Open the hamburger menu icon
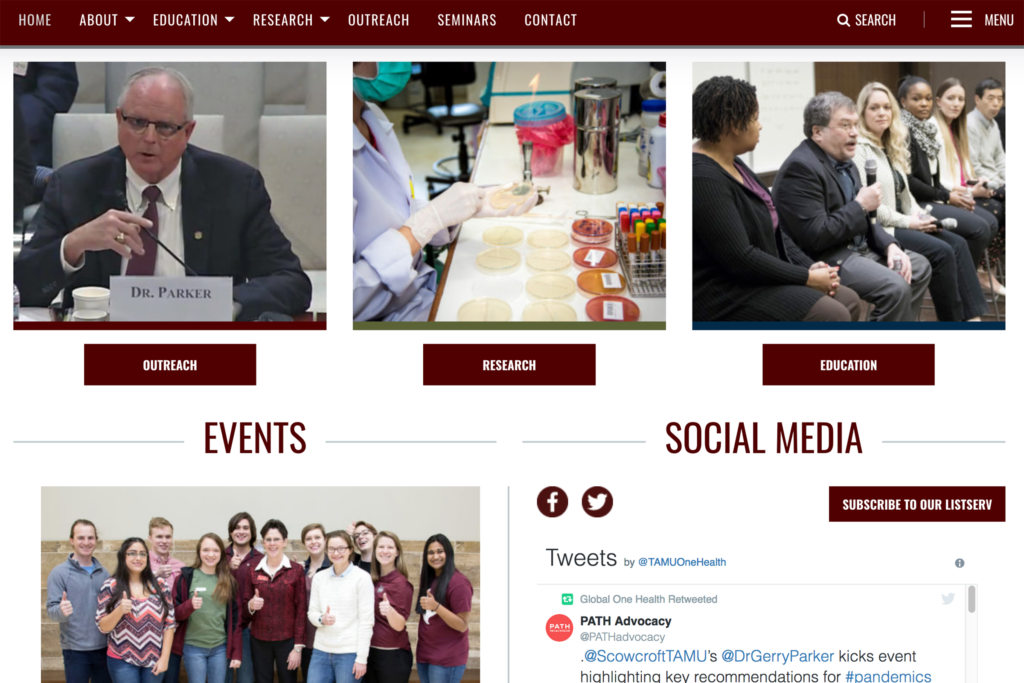The width and height of the screenshot is (1024, 683). 961,20
